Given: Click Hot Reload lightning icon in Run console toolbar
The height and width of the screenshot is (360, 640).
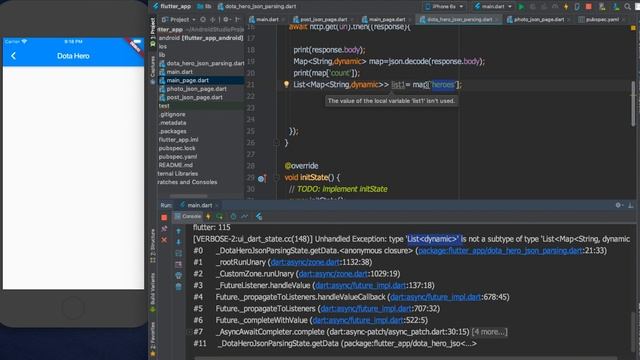Looking at the screenshot, I should (209, 216).
